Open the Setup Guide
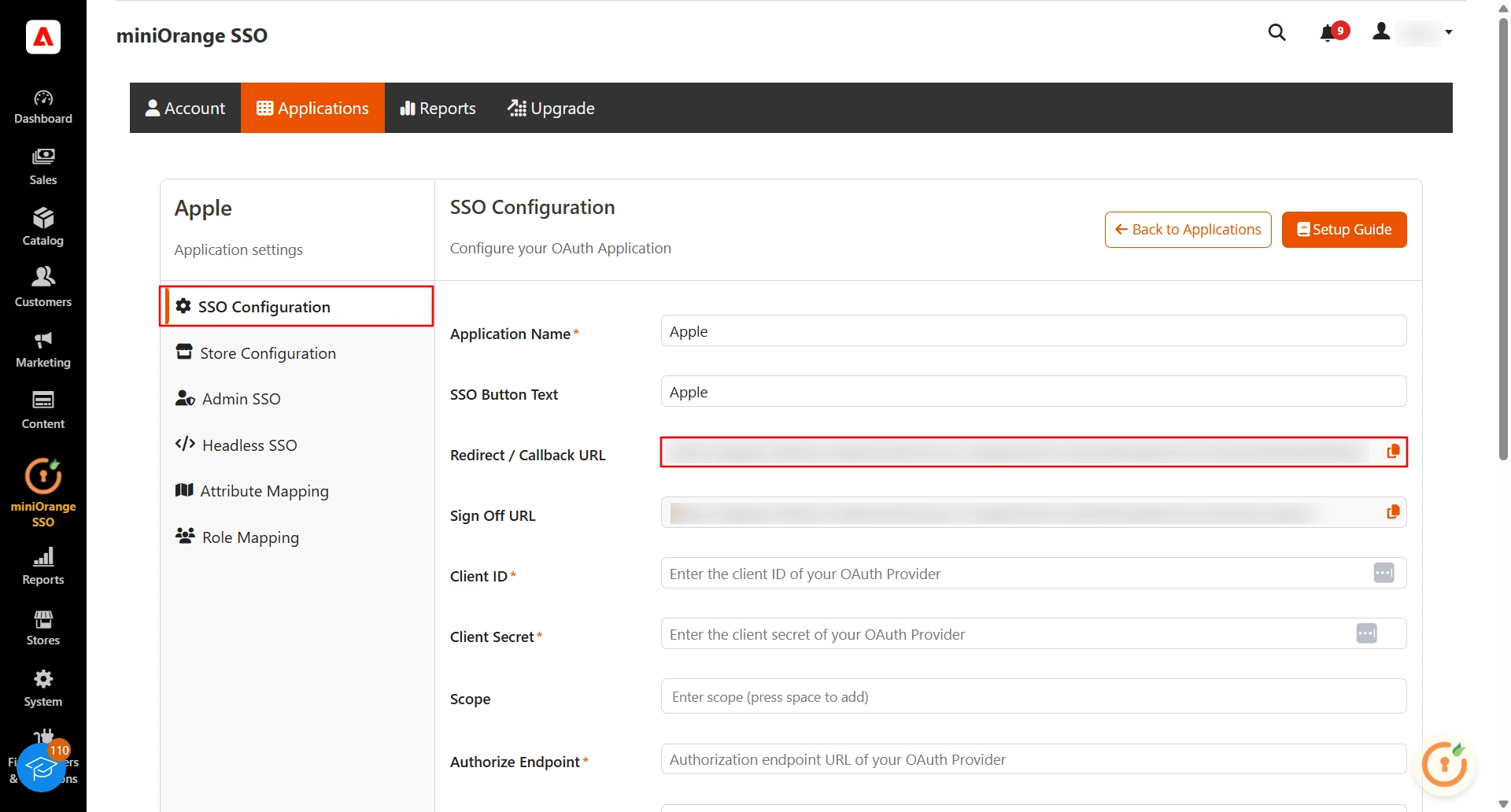Screen dimensions: 1511x812 [x=1344, y=230]
